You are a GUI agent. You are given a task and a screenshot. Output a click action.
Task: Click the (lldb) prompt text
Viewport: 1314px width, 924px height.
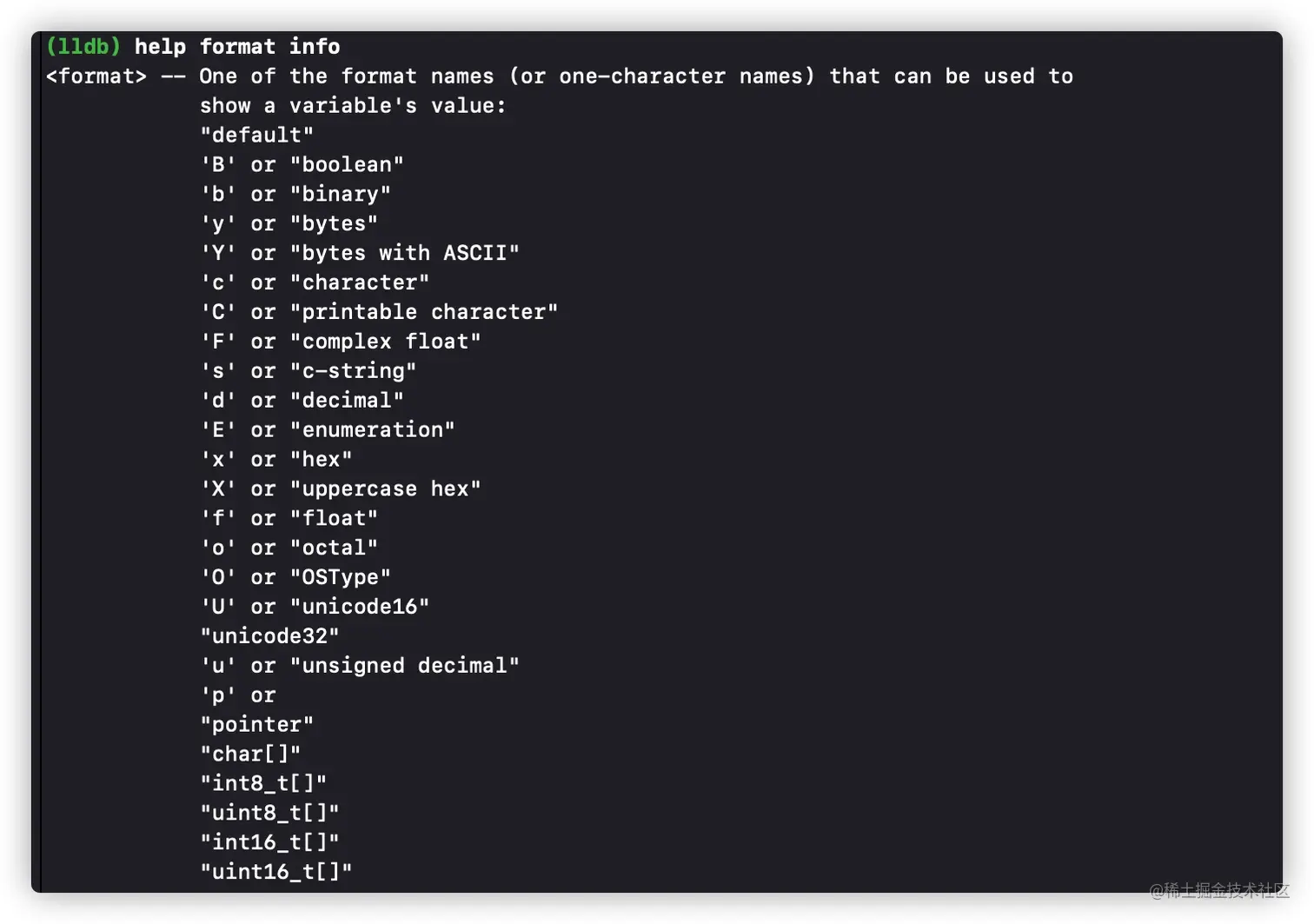83,47
